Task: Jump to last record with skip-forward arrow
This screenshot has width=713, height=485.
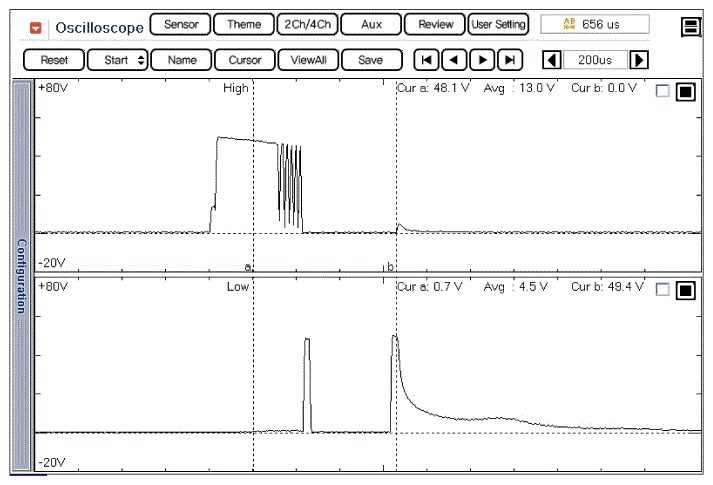Action: 511,60
